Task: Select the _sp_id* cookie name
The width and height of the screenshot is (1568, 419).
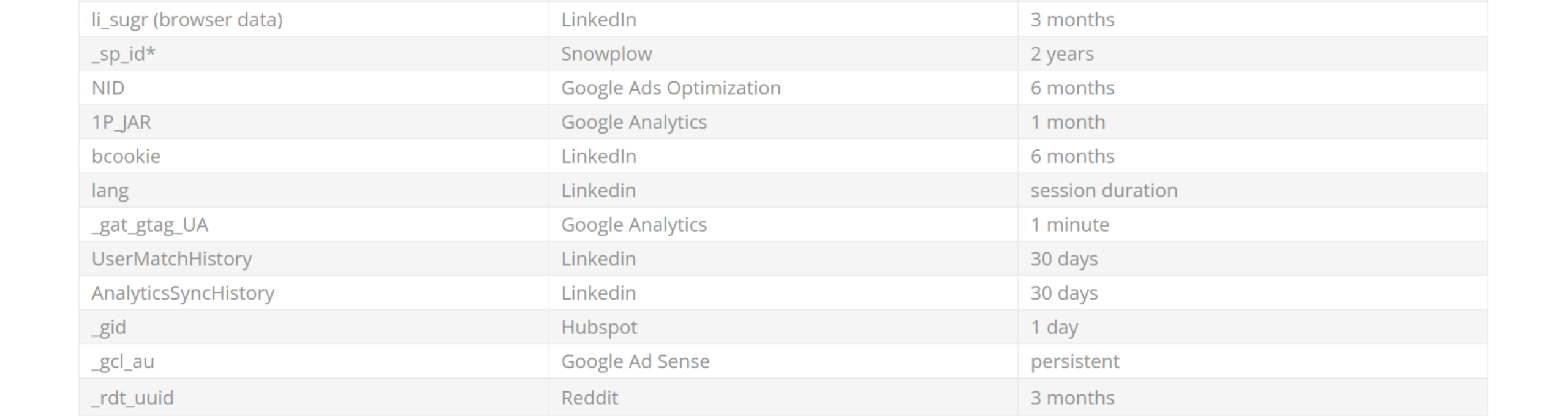Action: click(x=124, y=54)
